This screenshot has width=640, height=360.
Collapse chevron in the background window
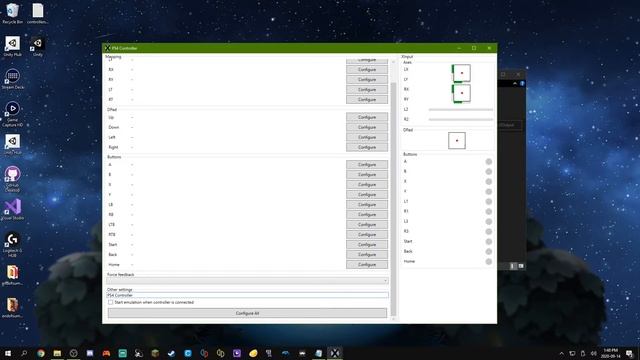coord(515,83)
